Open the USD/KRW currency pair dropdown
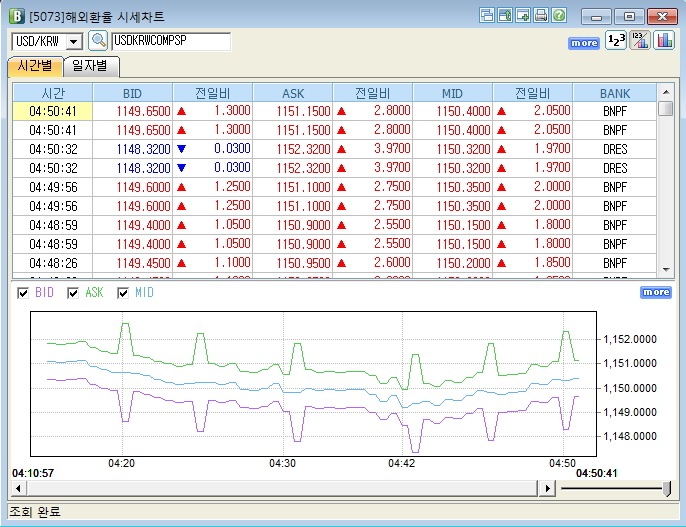Screen dimensions: 686x527 pos(74,42)
